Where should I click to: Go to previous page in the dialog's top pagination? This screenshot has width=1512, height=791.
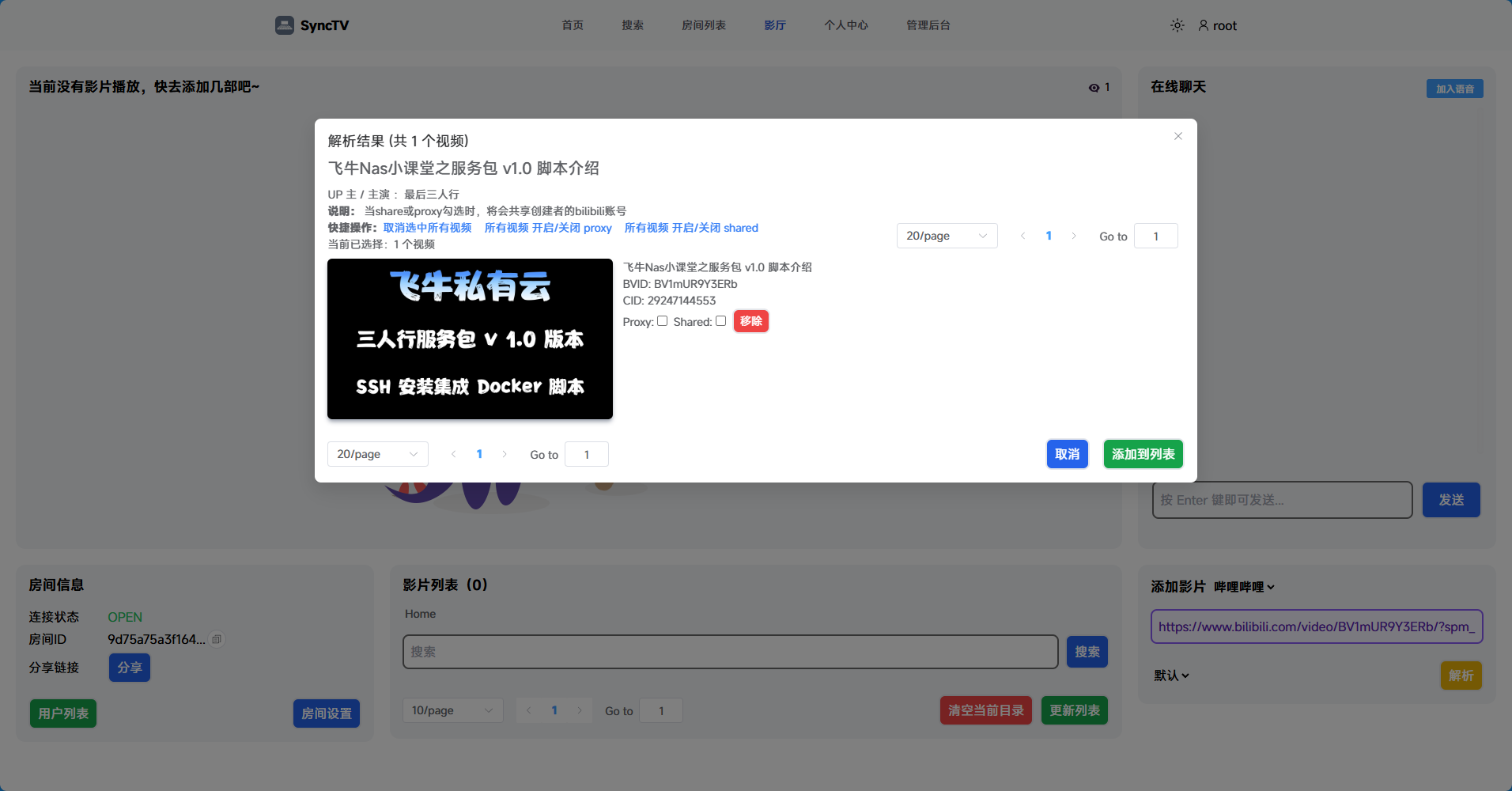(1023, 236)
